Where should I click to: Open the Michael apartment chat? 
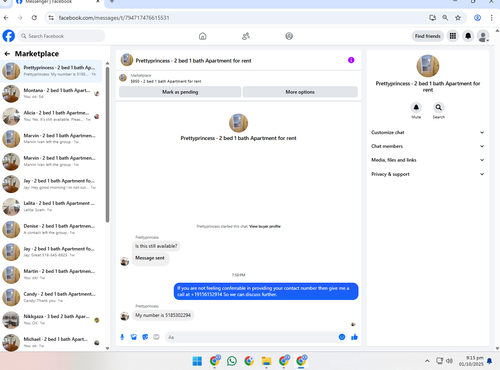(51, 342)
